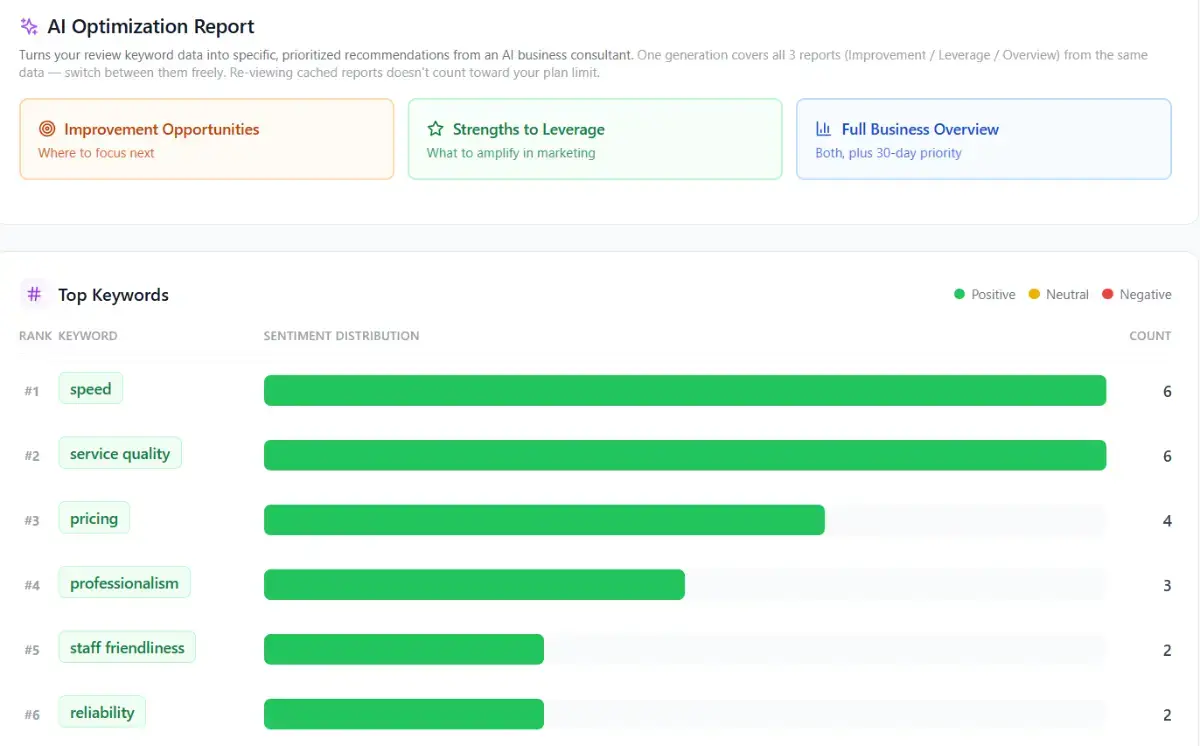
Task: Open the Improvement Opportunities report card
Action: tap(207, 139)
